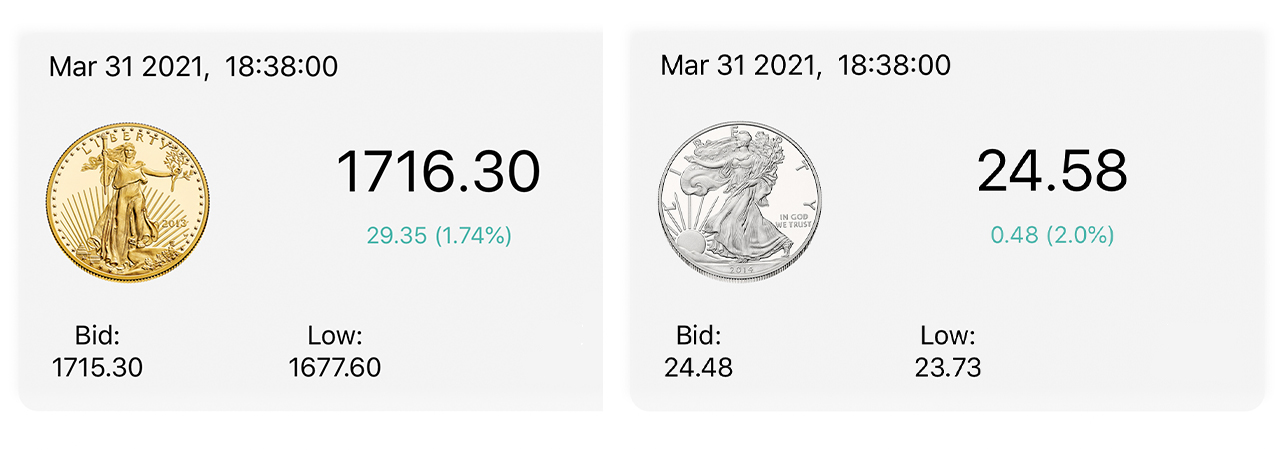Click the silver Bid label
The image size is (1280, 450).
click(x=698, y=336)
